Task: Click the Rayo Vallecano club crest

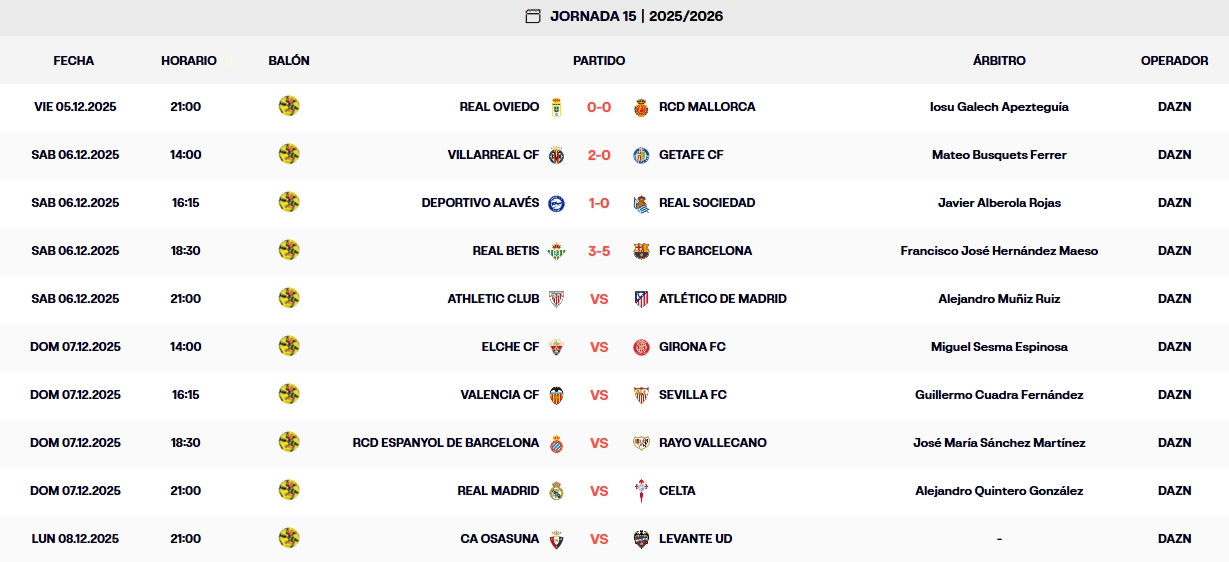Action: 642,443
